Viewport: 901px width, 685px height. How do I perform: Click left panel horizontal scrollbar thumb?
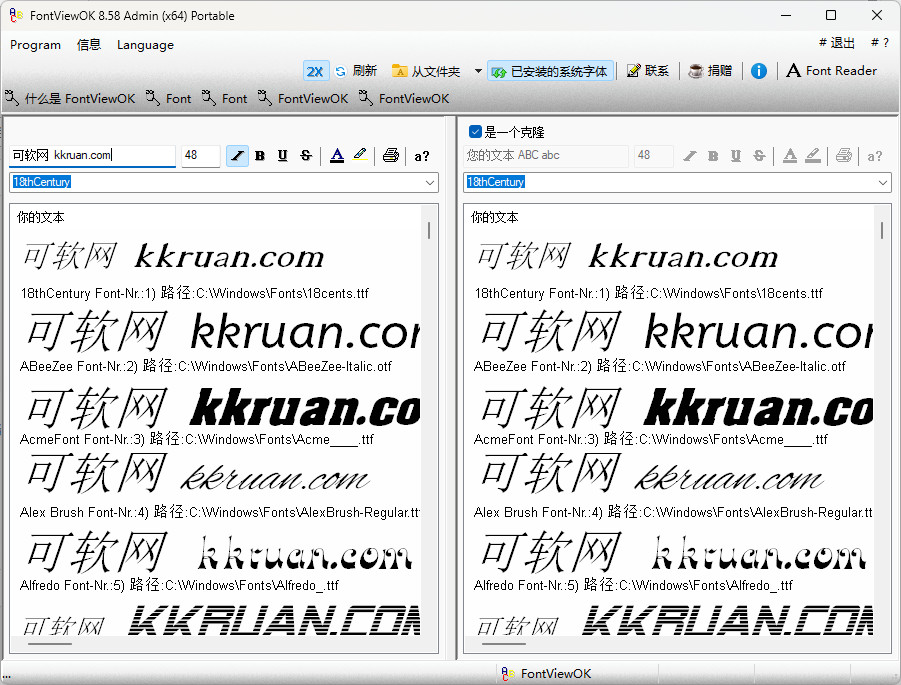pos(49,644)
